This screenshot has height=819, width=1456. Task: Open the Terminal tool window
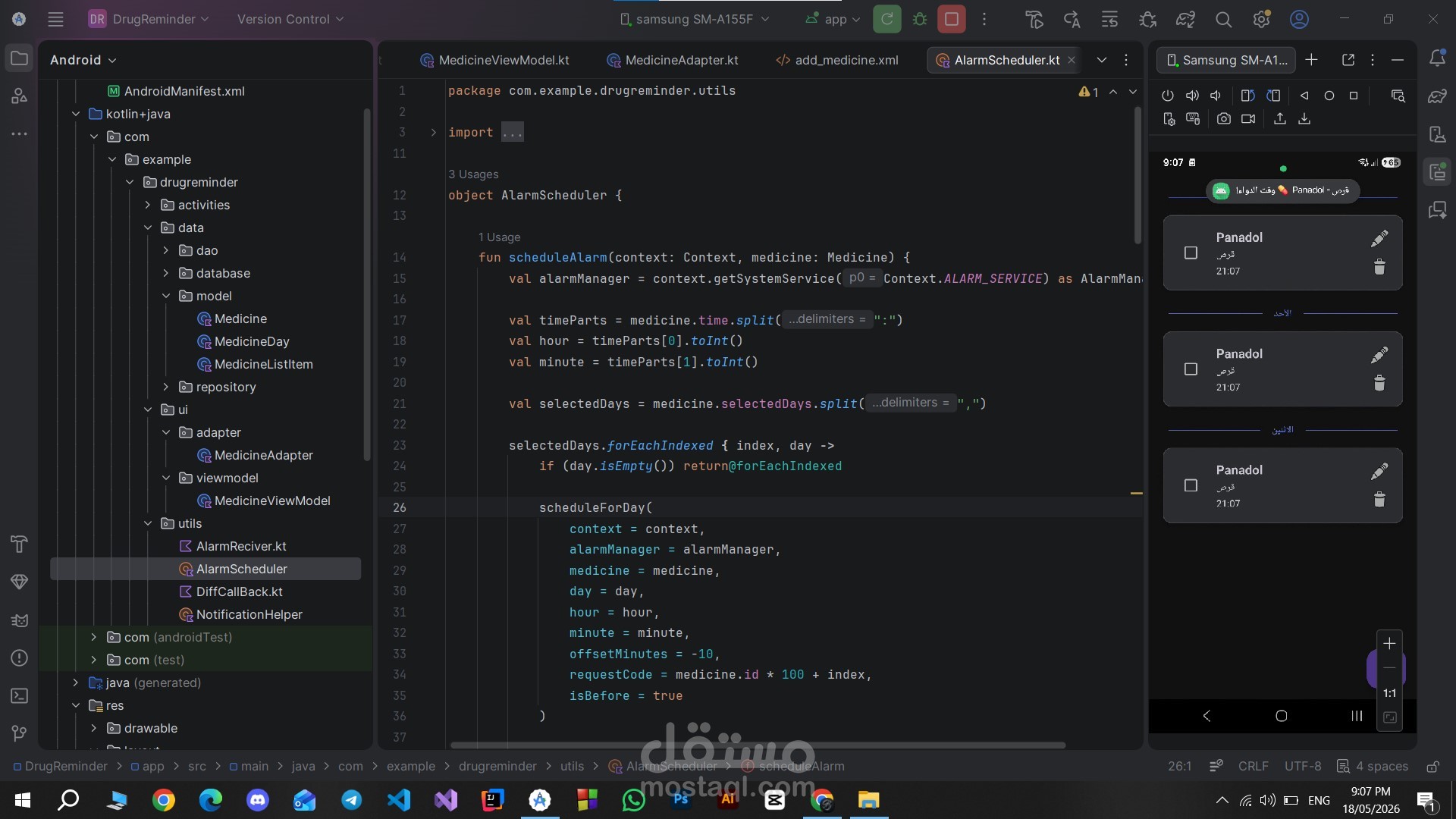click(20, 695)
